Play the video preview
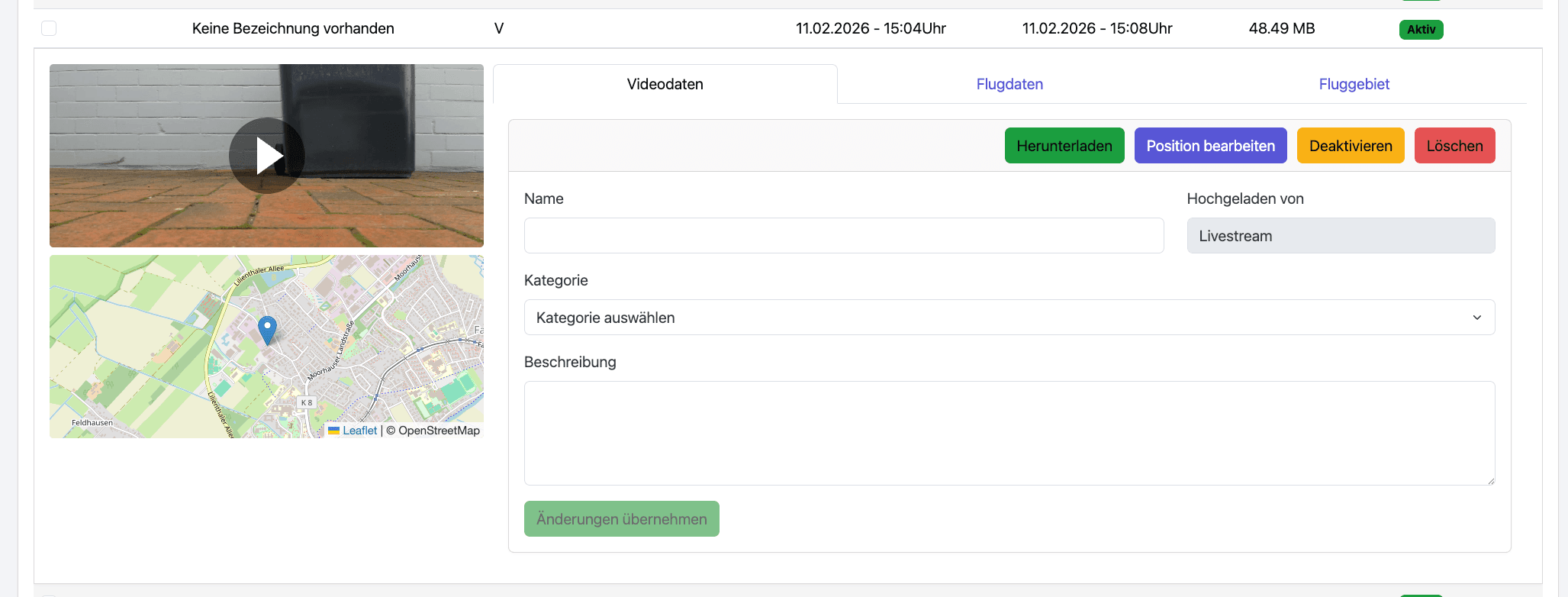Screen dimensions: 1568x597 click(266, 156)
